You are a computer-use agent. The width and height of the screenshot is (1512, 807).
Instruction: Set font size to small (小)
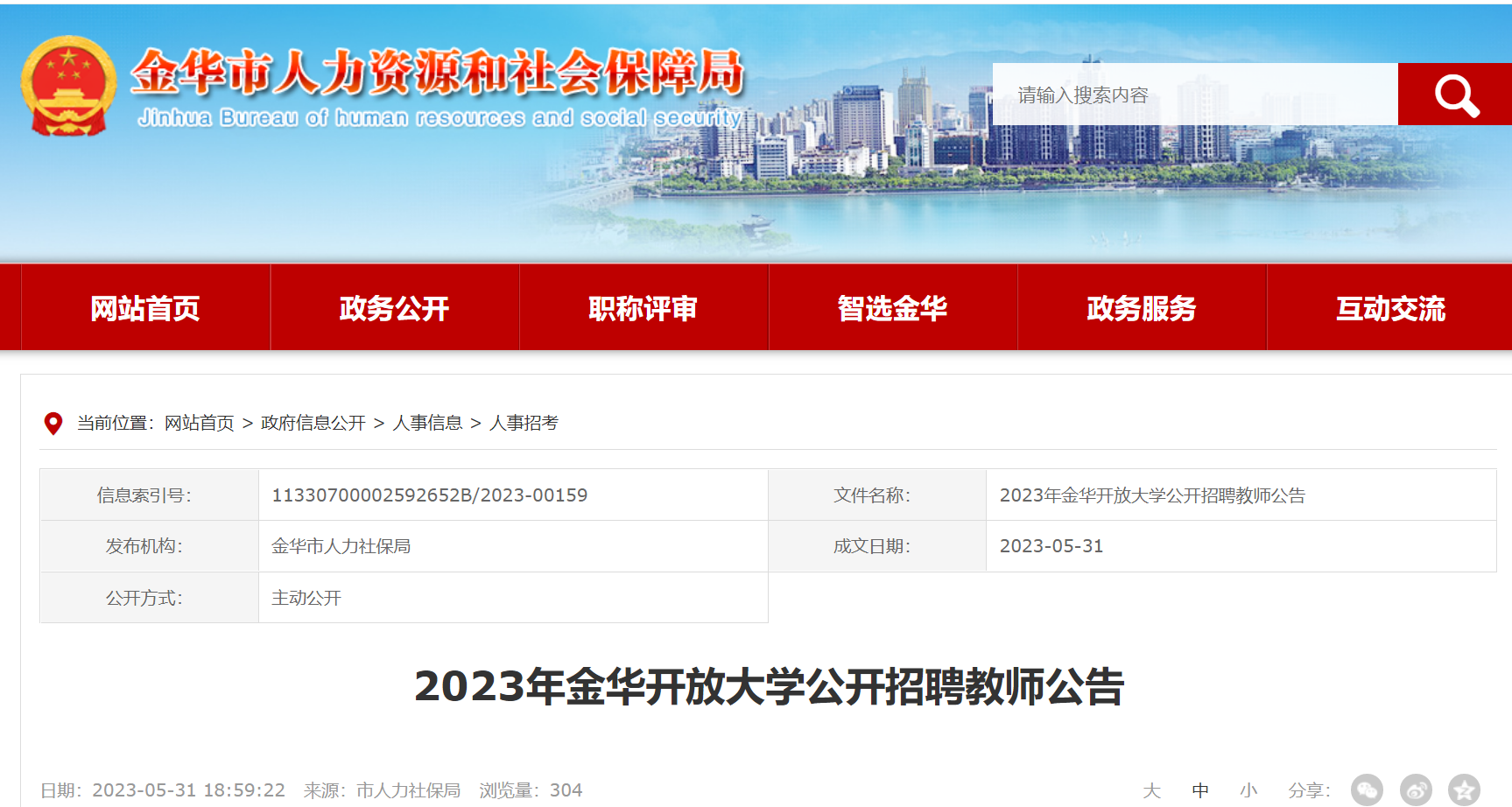(1248, 790)
